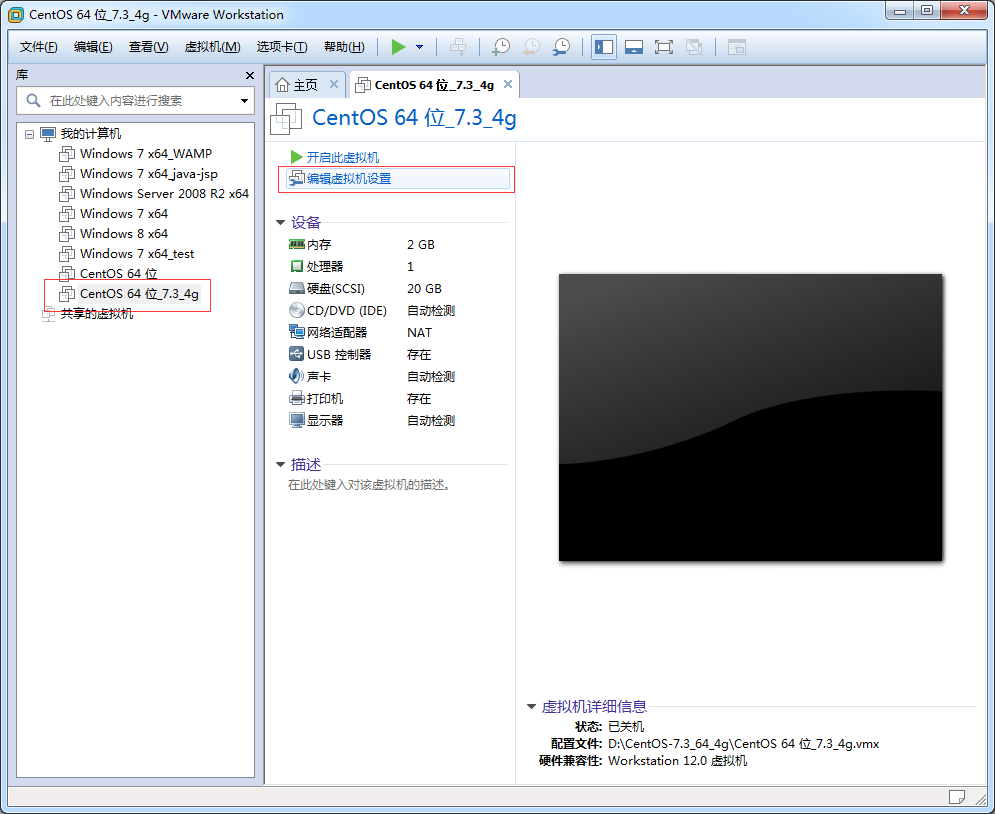
Task: Open the 编辑(E) menu
Action: point(93,47)
